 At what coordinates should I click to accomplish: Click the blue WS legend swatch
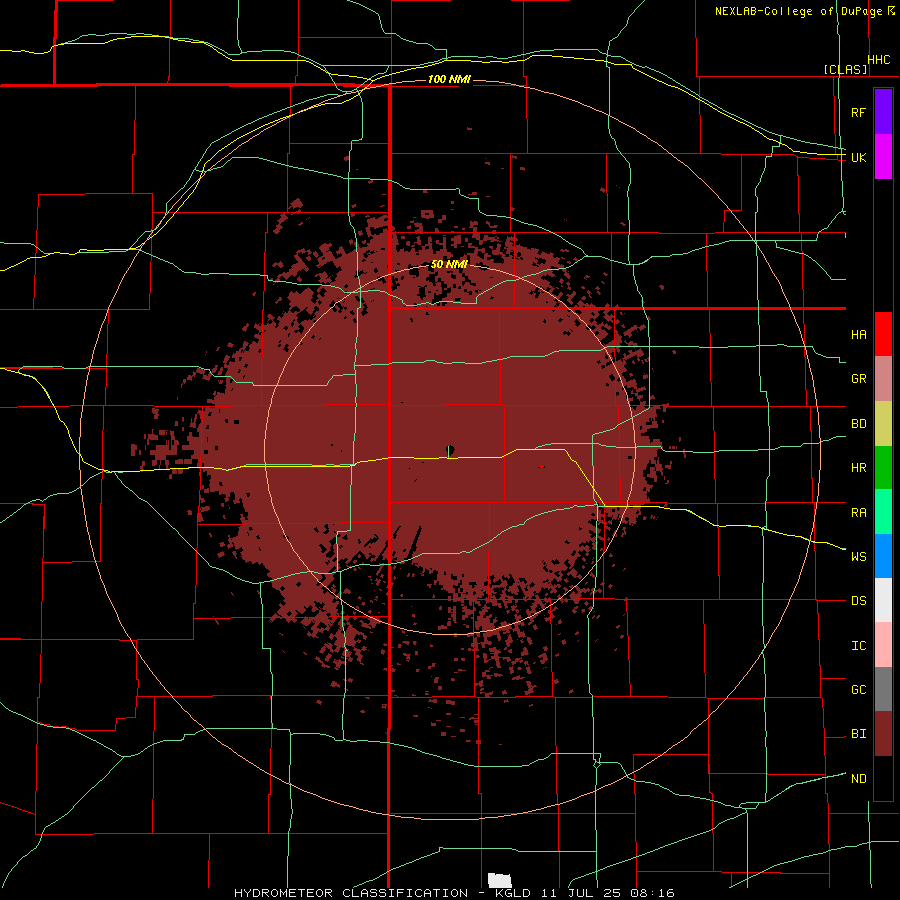pyautogui.click(x=883, y=556)
